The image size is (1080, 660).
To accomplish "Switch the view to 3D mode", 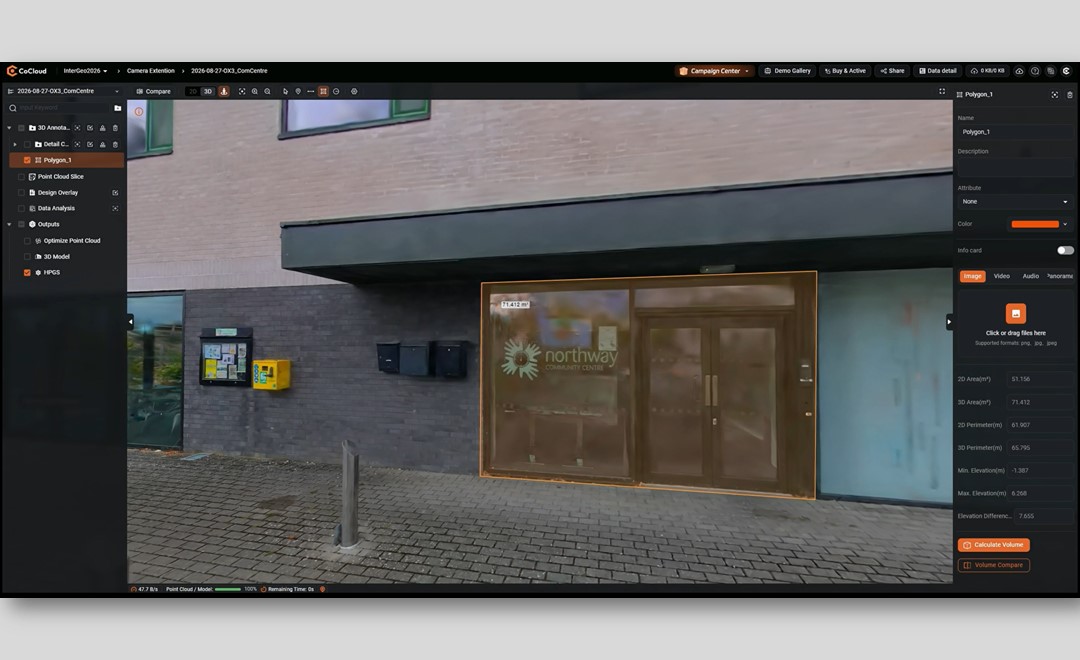I will (x=208, y=91).
